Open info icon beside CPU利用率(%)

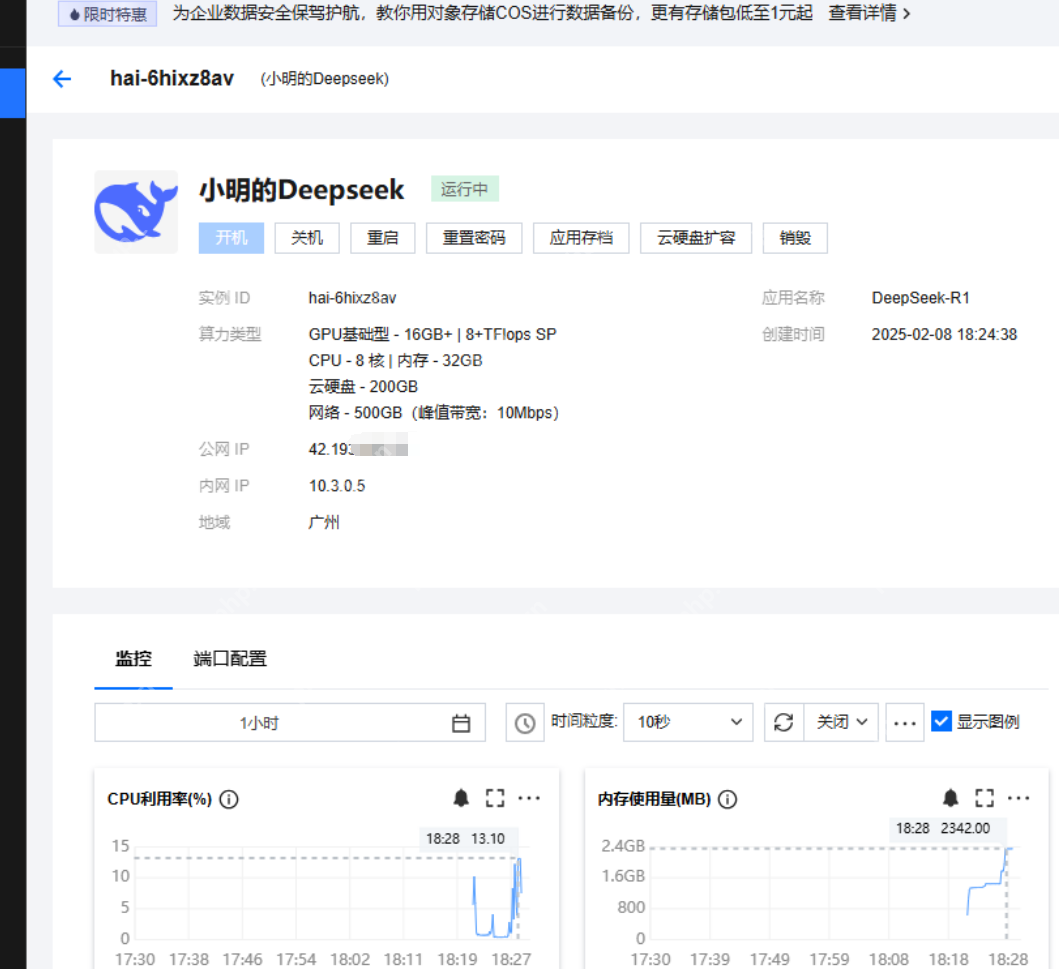230,799
